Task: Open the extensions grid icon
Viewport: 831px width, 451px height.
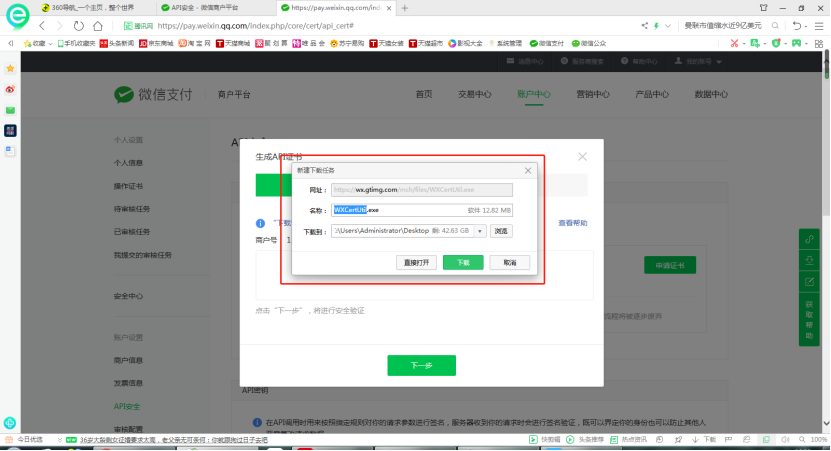Action: (819, 43)
